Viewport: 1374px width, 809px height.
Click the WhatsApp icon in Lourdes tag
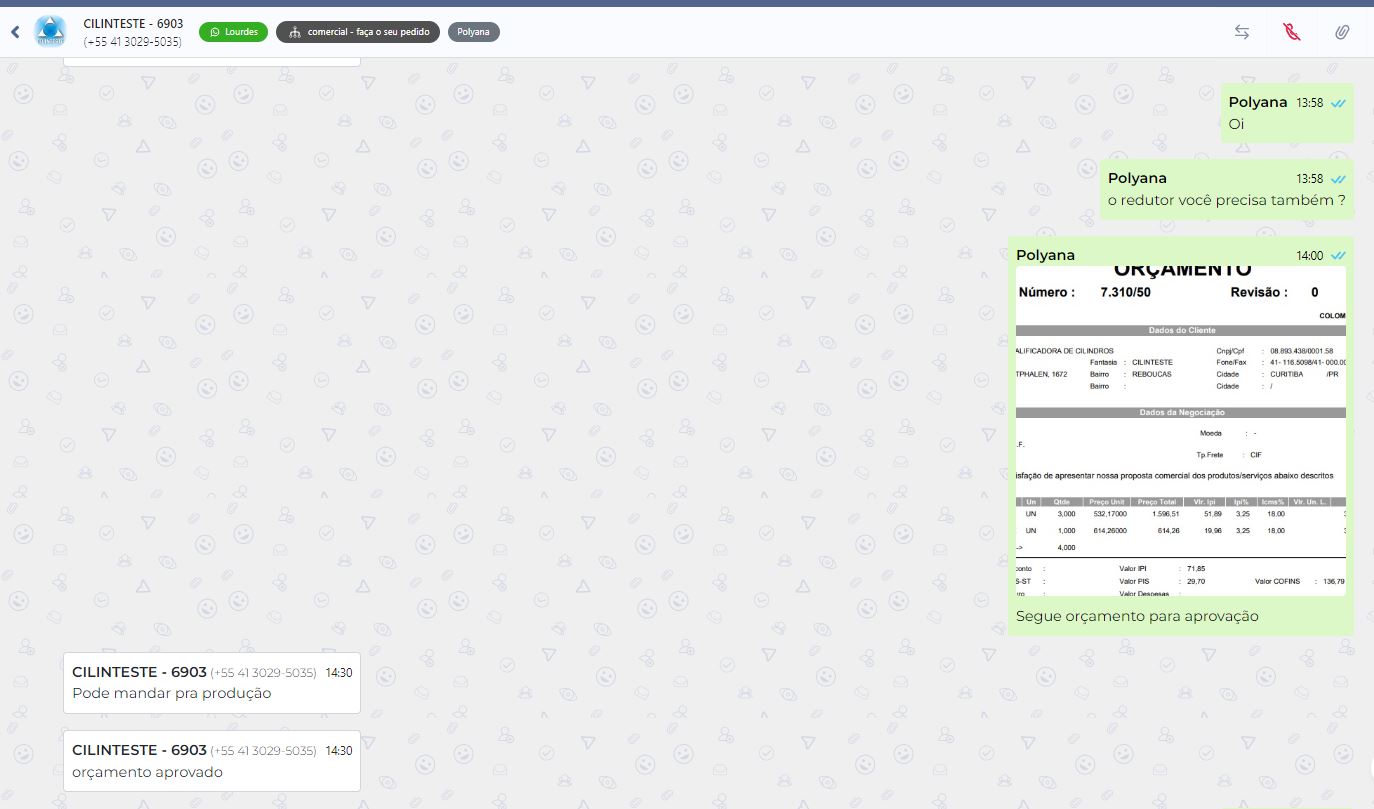(213, 32)
